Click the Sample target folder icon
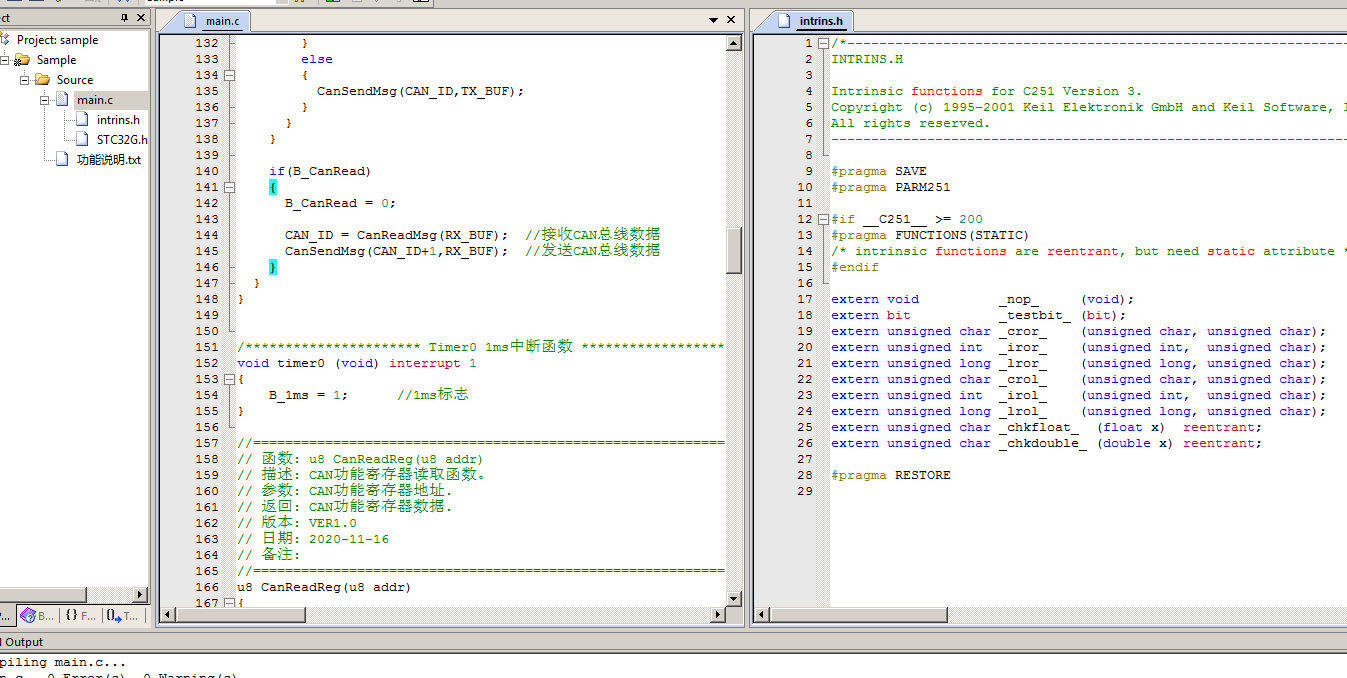 pyautogui.click(x=22, y=60)
